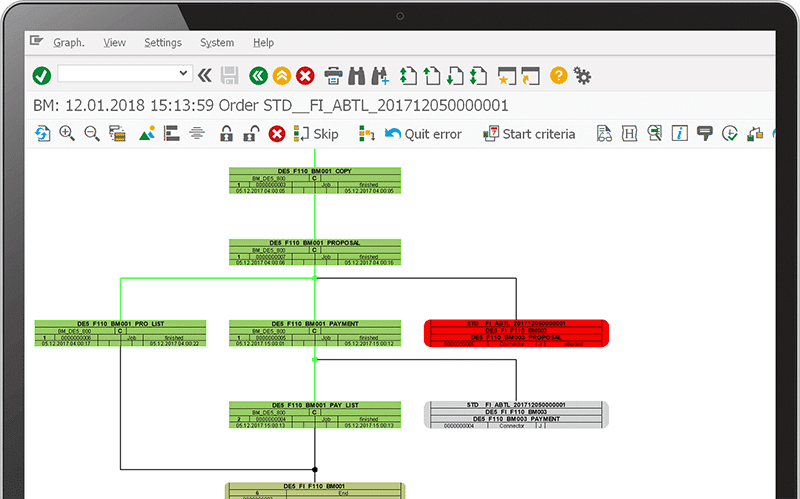Open the Help menu
This screenshot has height=499, width=800.
click(263, 43)
